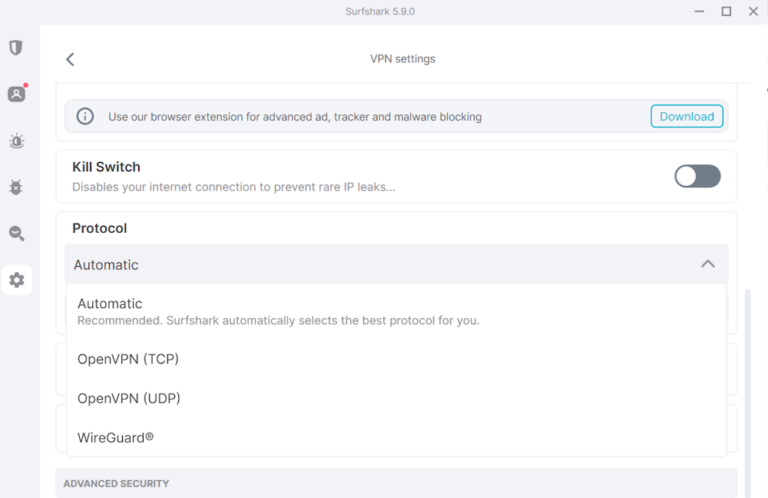Click the info icon in extension banner
Viewport: 768px width, 498px height.
pos(85,117)
